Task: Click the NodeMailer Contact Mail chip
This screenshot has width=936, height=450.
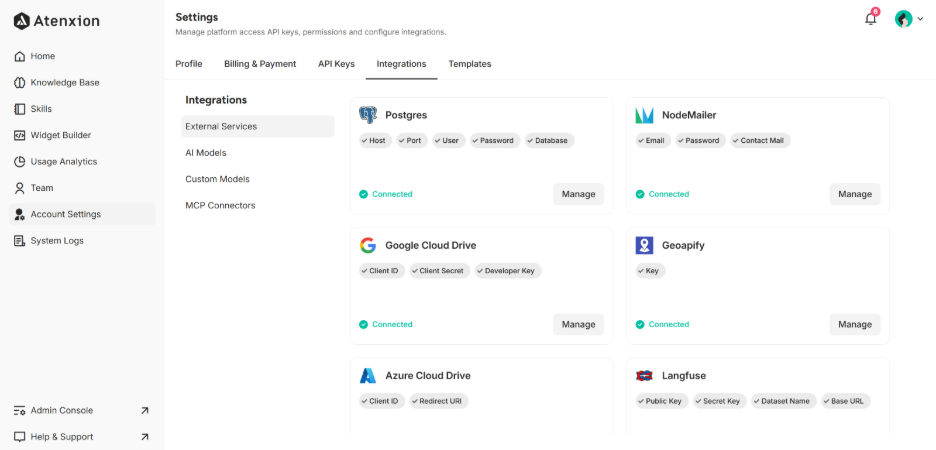Action: (760, 141)
